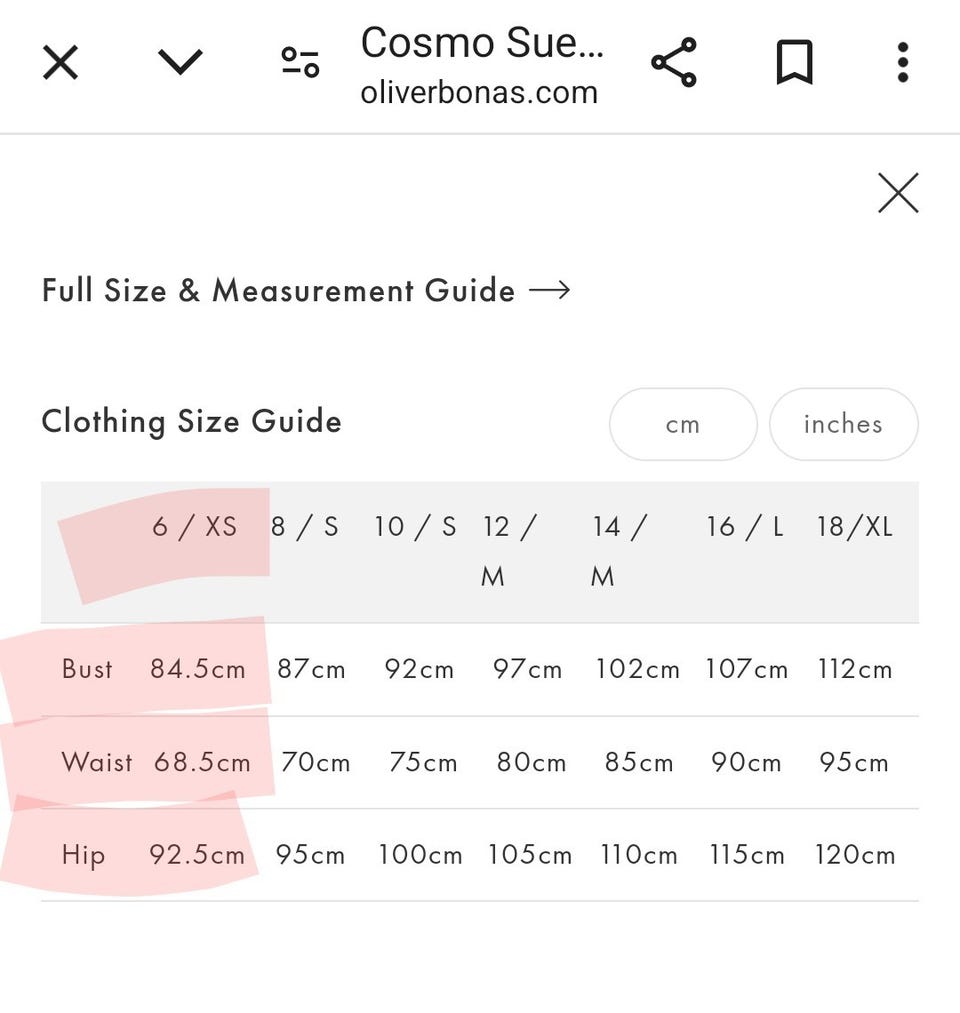Tap the Cosmo Sue... page title

[x=482, y=43]
